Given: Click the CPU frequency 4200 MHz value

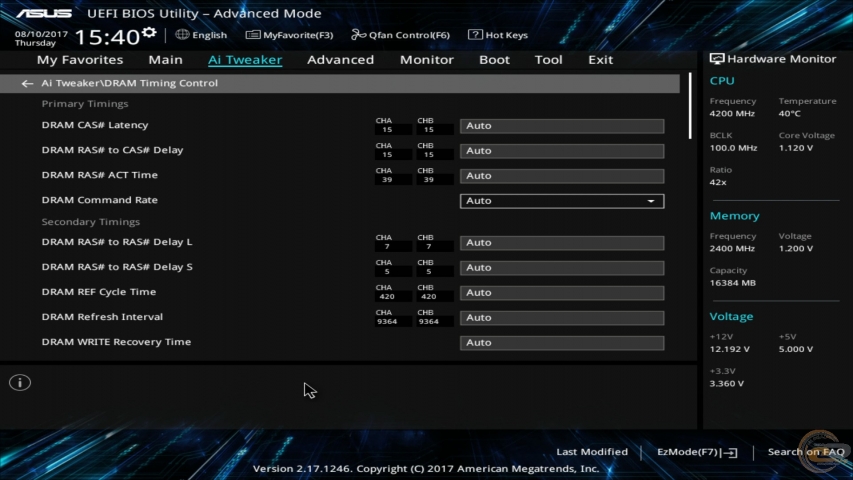Looking at the screenshot, I should click(732, 114).
